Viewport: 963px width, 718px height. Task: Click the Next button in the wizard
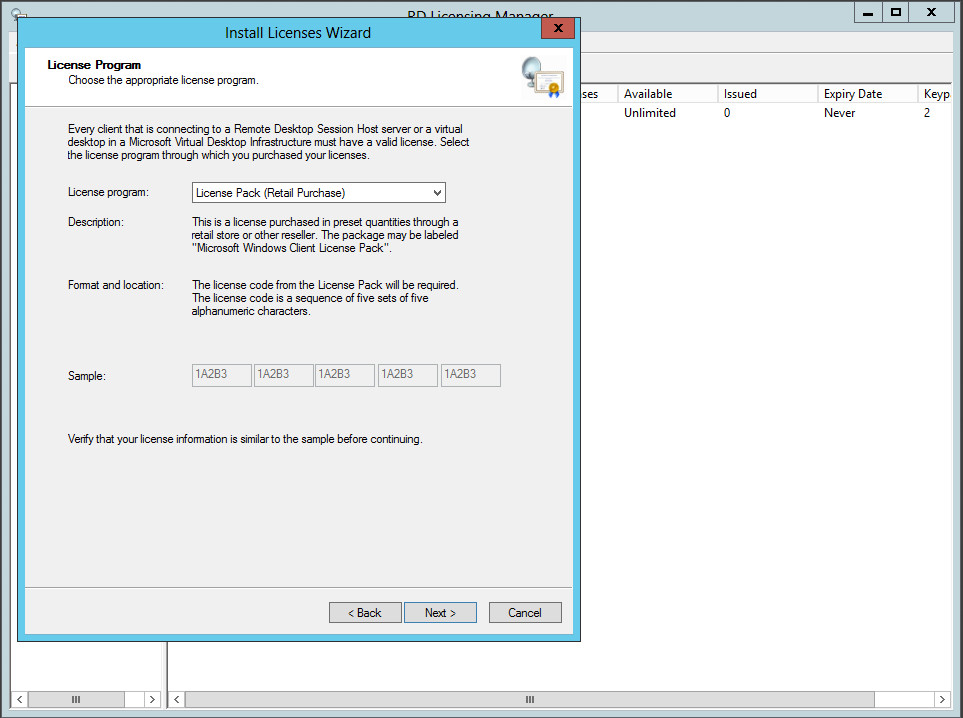(440, 612)
